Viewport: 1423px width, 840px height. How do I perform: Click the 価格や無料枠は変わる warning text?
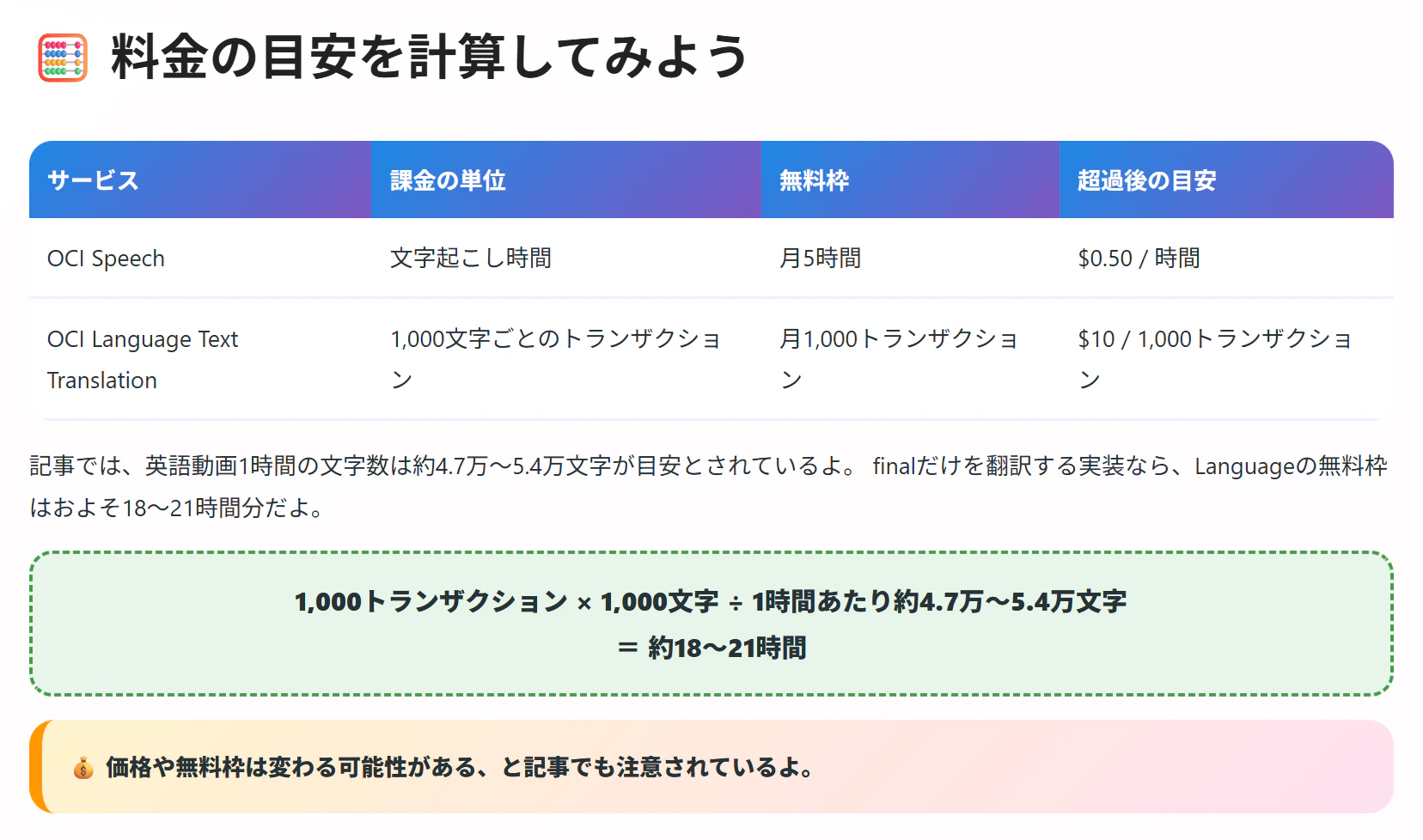(461, 767)
